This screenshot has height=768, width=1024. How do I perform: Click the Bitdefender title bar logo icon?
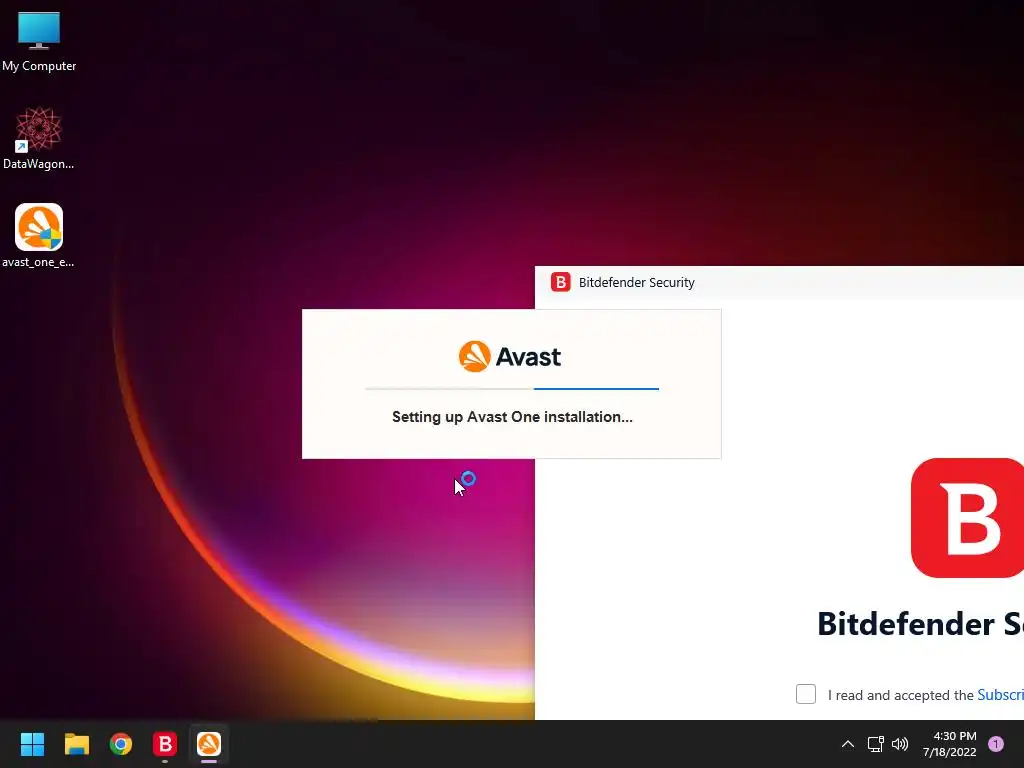(560, 282)
